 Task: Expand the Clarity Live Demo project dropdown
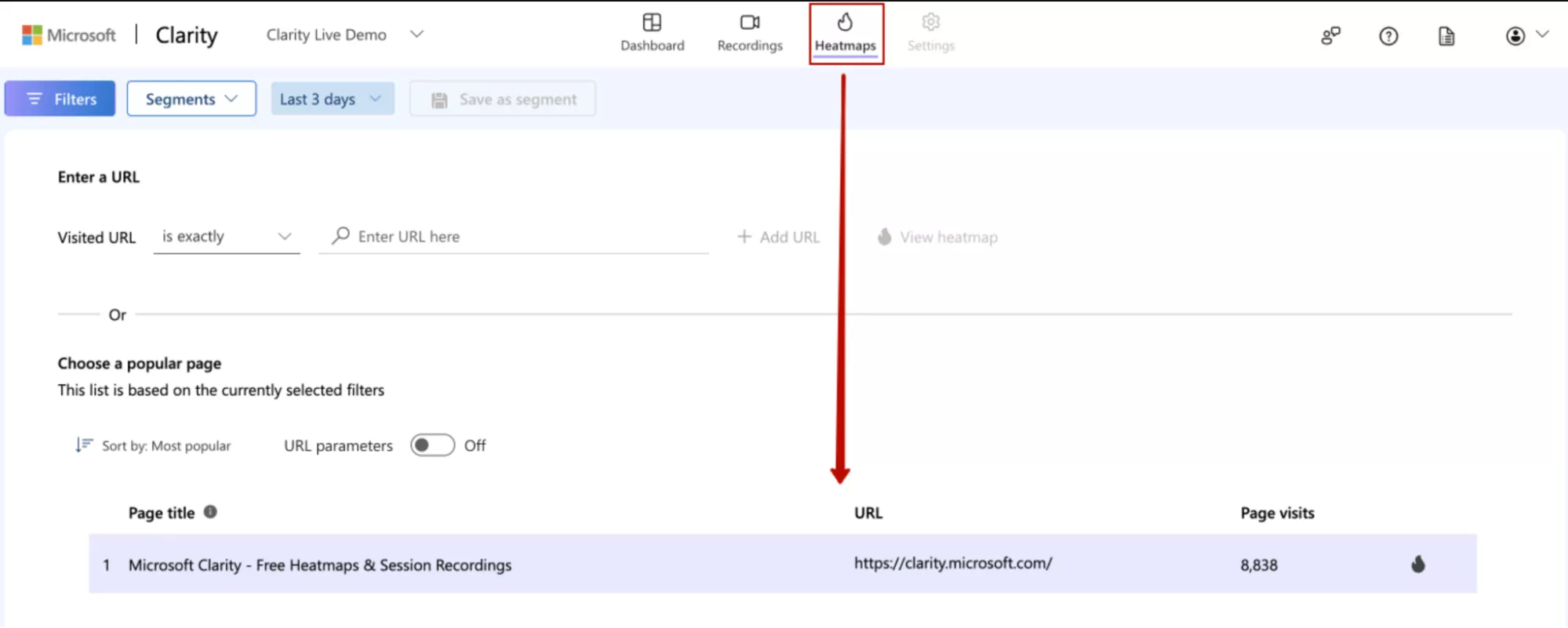[x=417, y=34]
